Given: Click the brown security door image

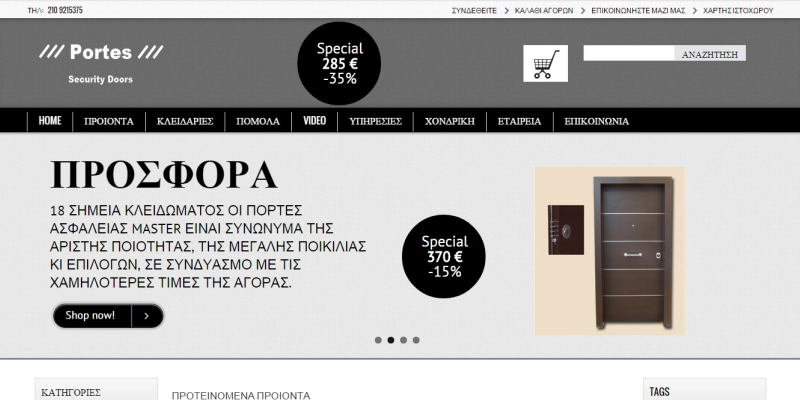Looking at the screenshot, I should tap(610, 251).
